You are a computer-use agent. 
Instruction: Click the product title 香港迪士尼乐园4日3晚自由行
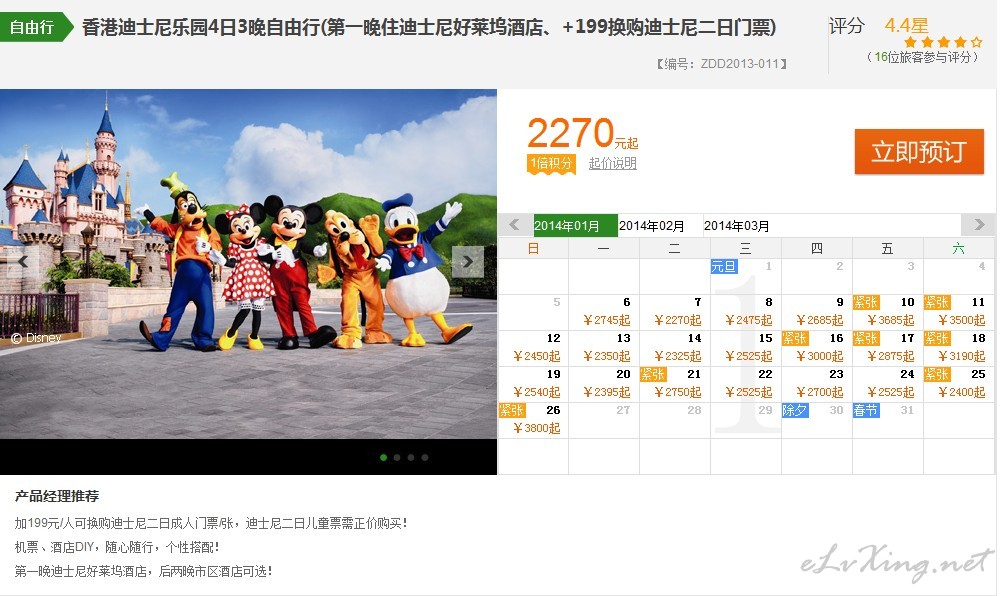[429, 27]
